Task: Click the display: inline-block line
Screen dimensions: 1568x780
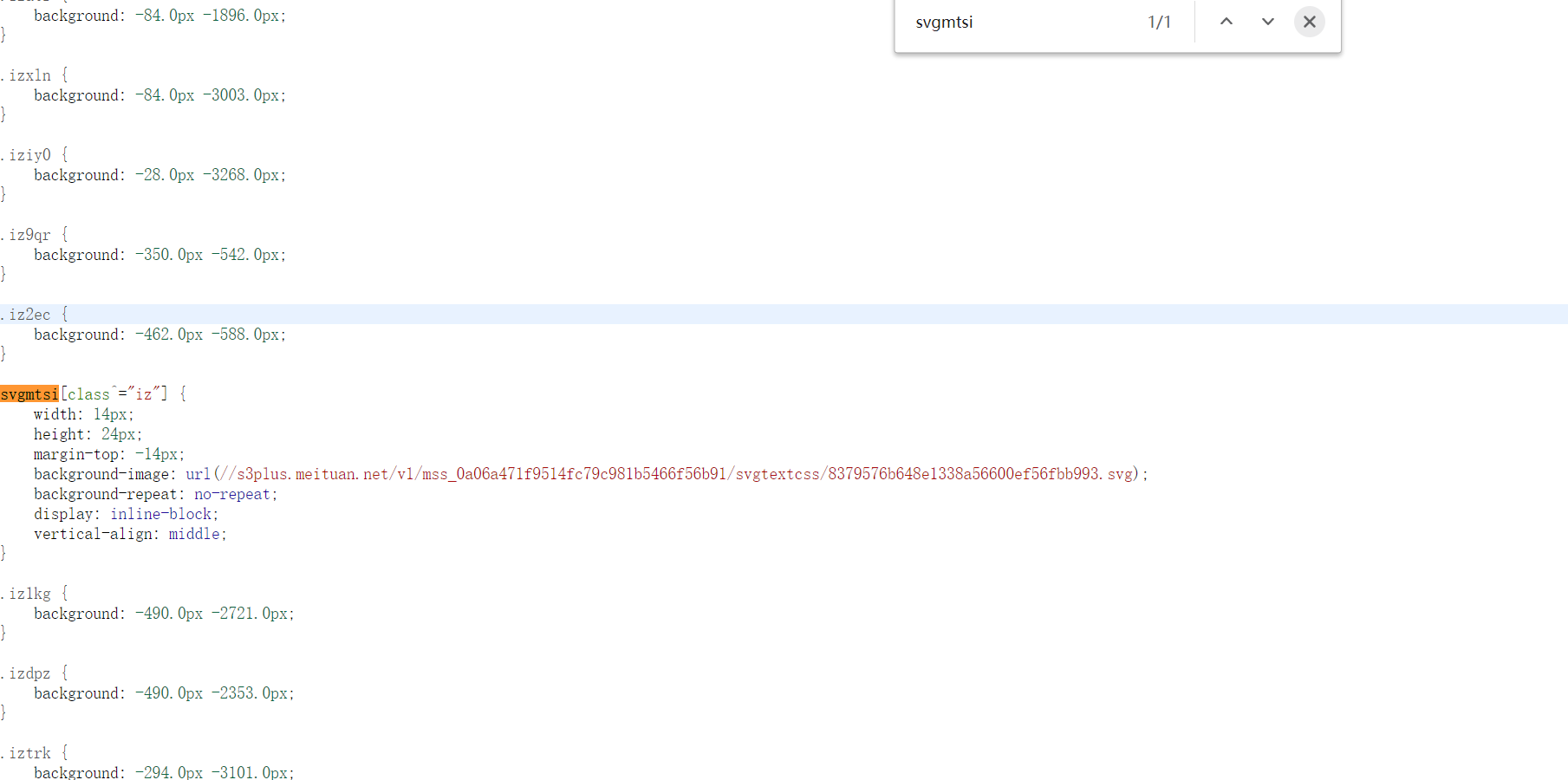Action: tap(127, 514)
